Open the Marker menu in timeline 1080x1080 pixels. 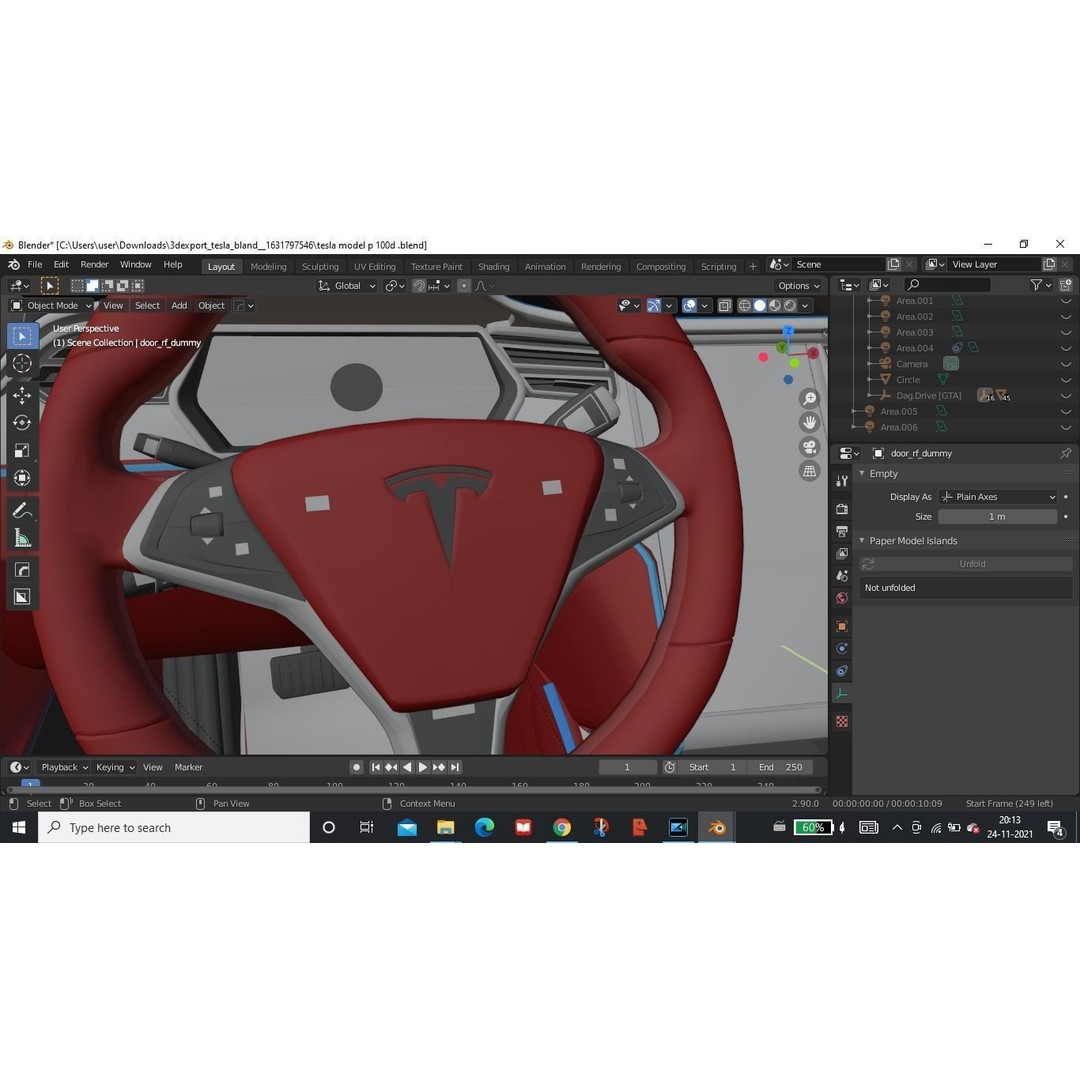click(188, 767)
